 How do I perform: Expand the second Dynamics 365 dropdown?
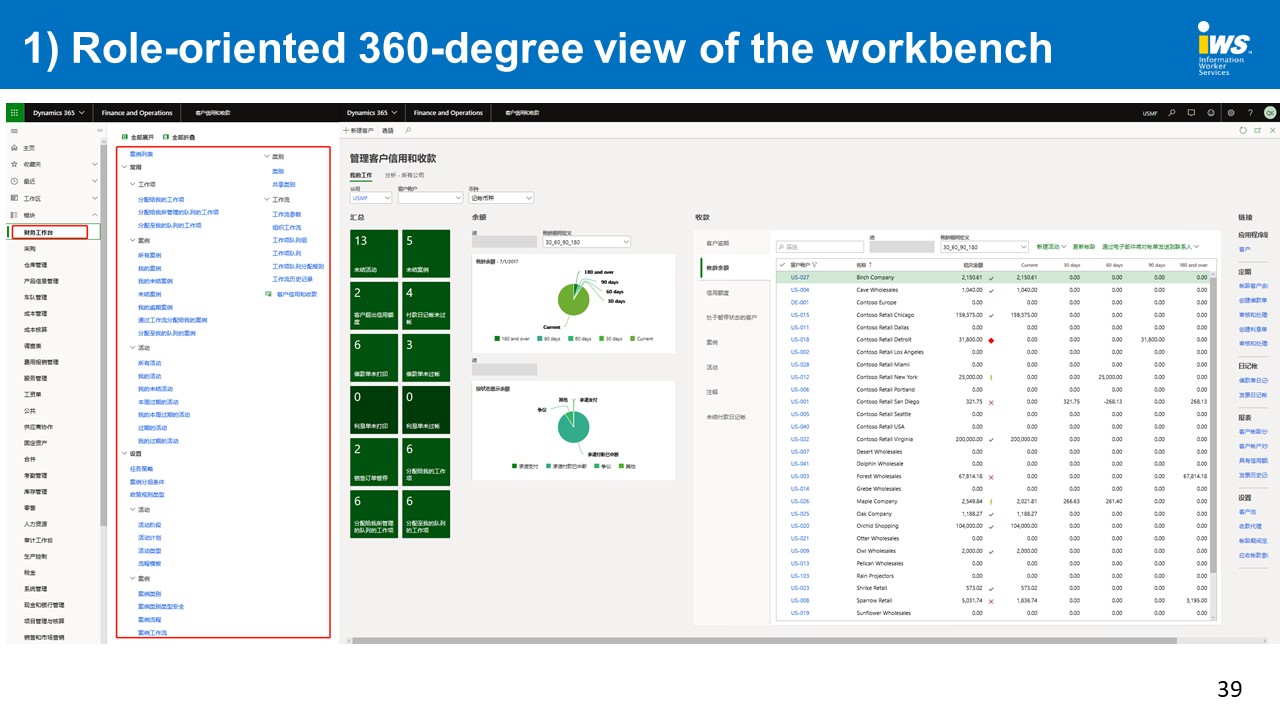click(394, 113)
